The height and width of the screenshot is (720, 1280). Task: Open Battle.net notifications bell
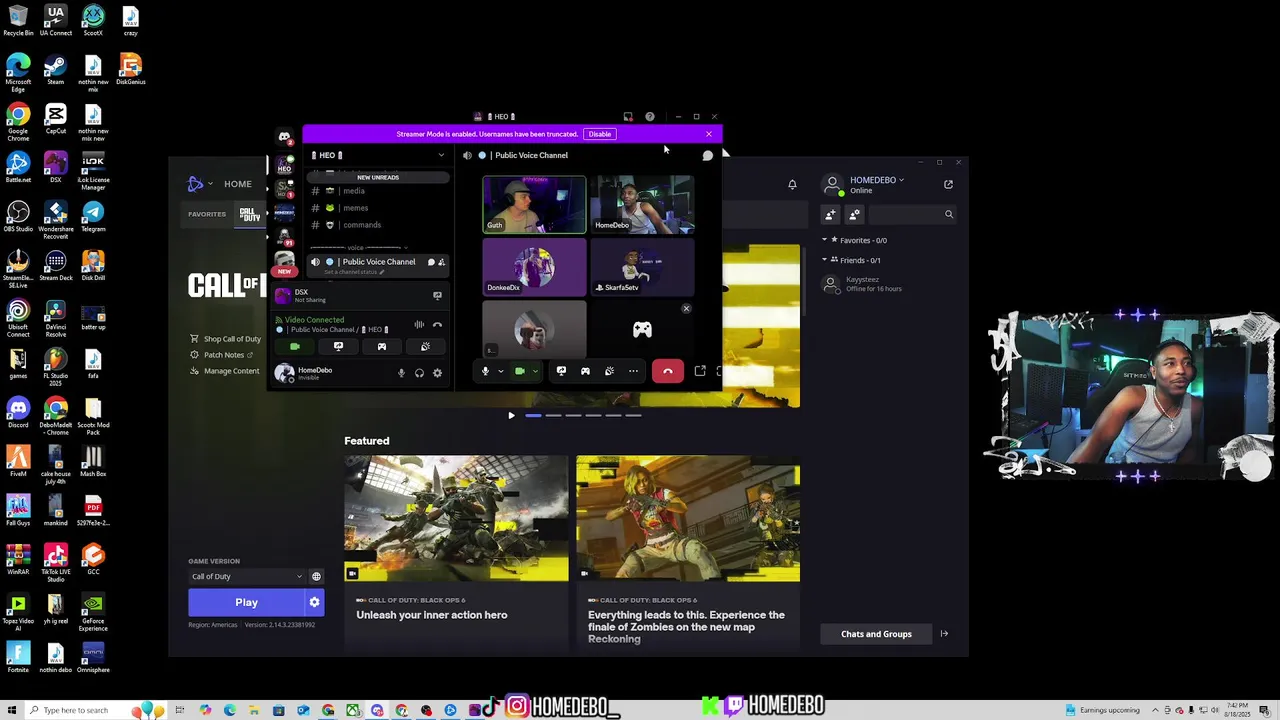[x=792, y=184]
